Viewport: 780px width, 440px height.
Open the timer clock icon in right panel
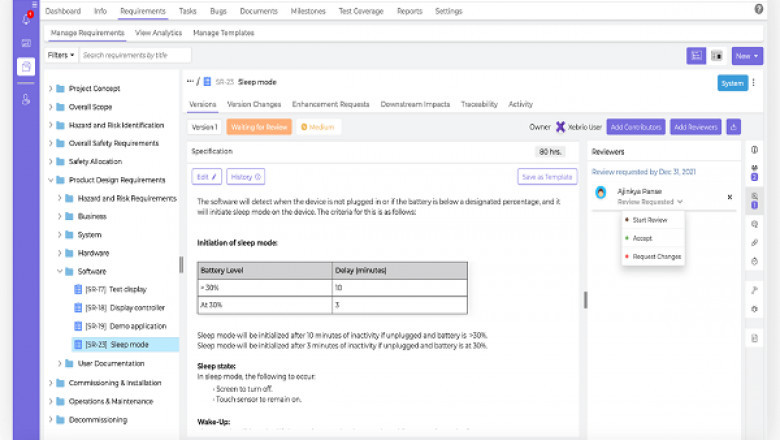pos(755,261)
